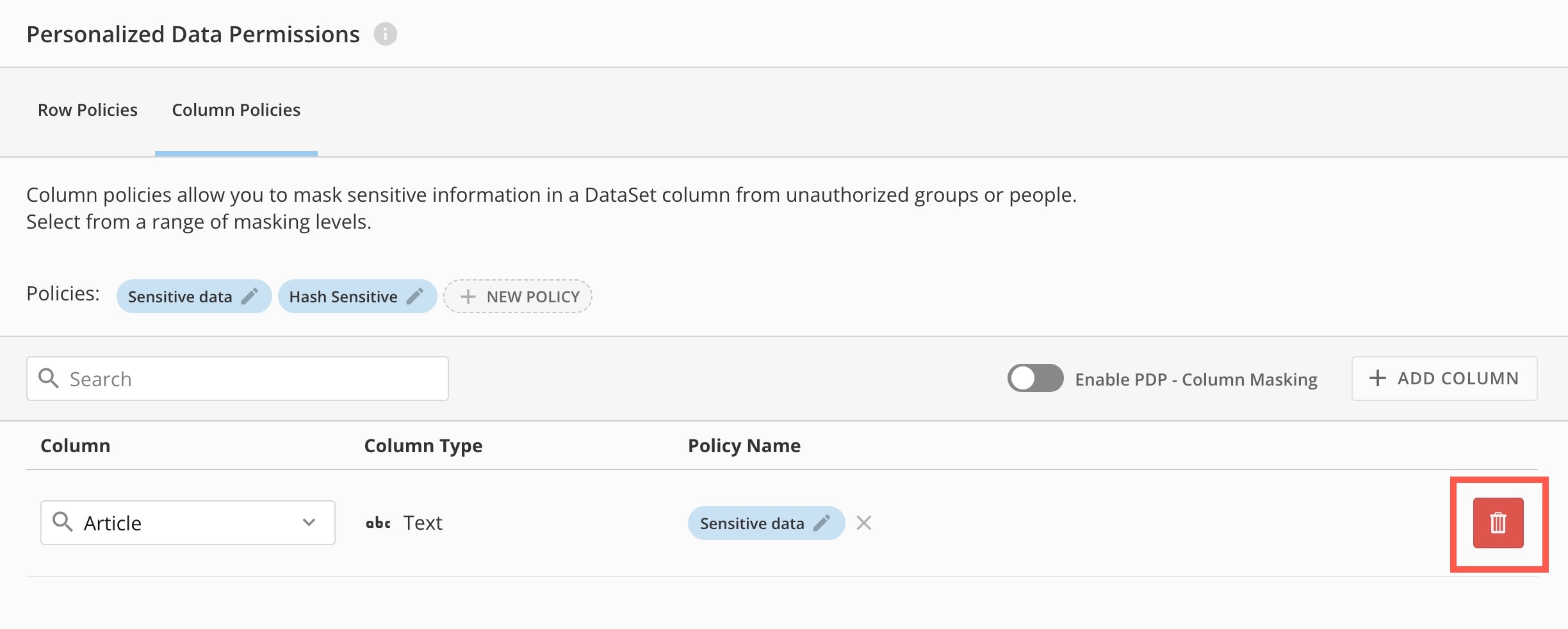This screenshot has height=629, width=1568.
Task: Edit the Sensitive data policy pencil in Policies list
Action: 249,296
